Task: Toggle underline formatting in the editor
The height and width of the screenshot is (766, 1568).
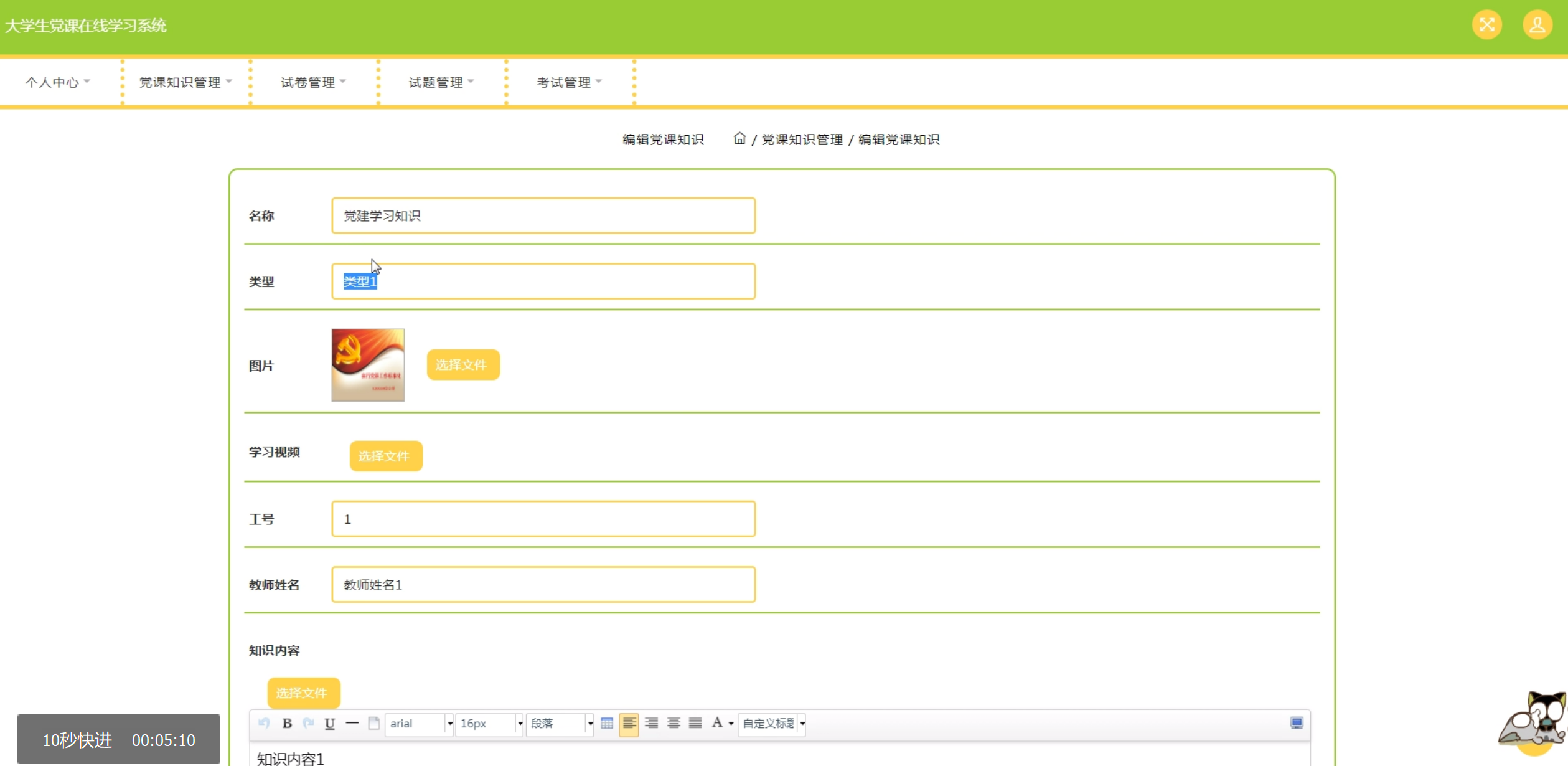Action: [x=330, y=723]
